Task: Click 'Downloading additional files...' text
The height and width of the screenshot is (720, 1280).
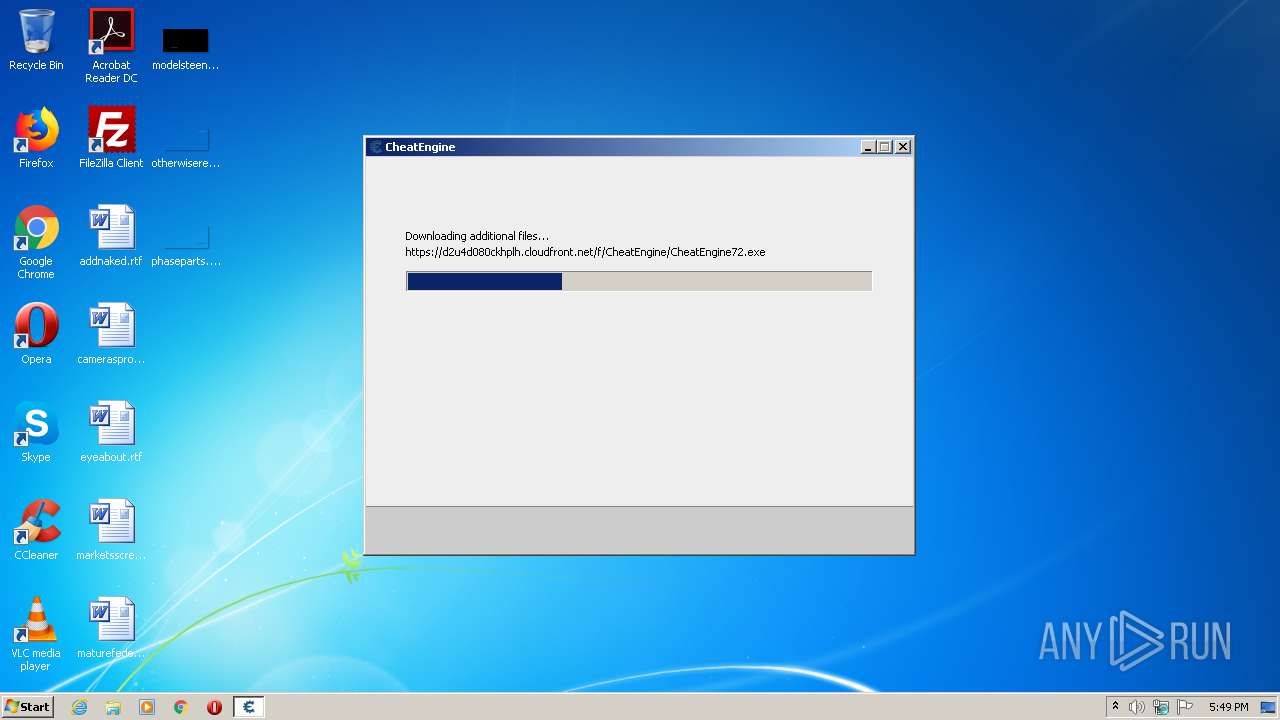Action: (x=477, y=236)
